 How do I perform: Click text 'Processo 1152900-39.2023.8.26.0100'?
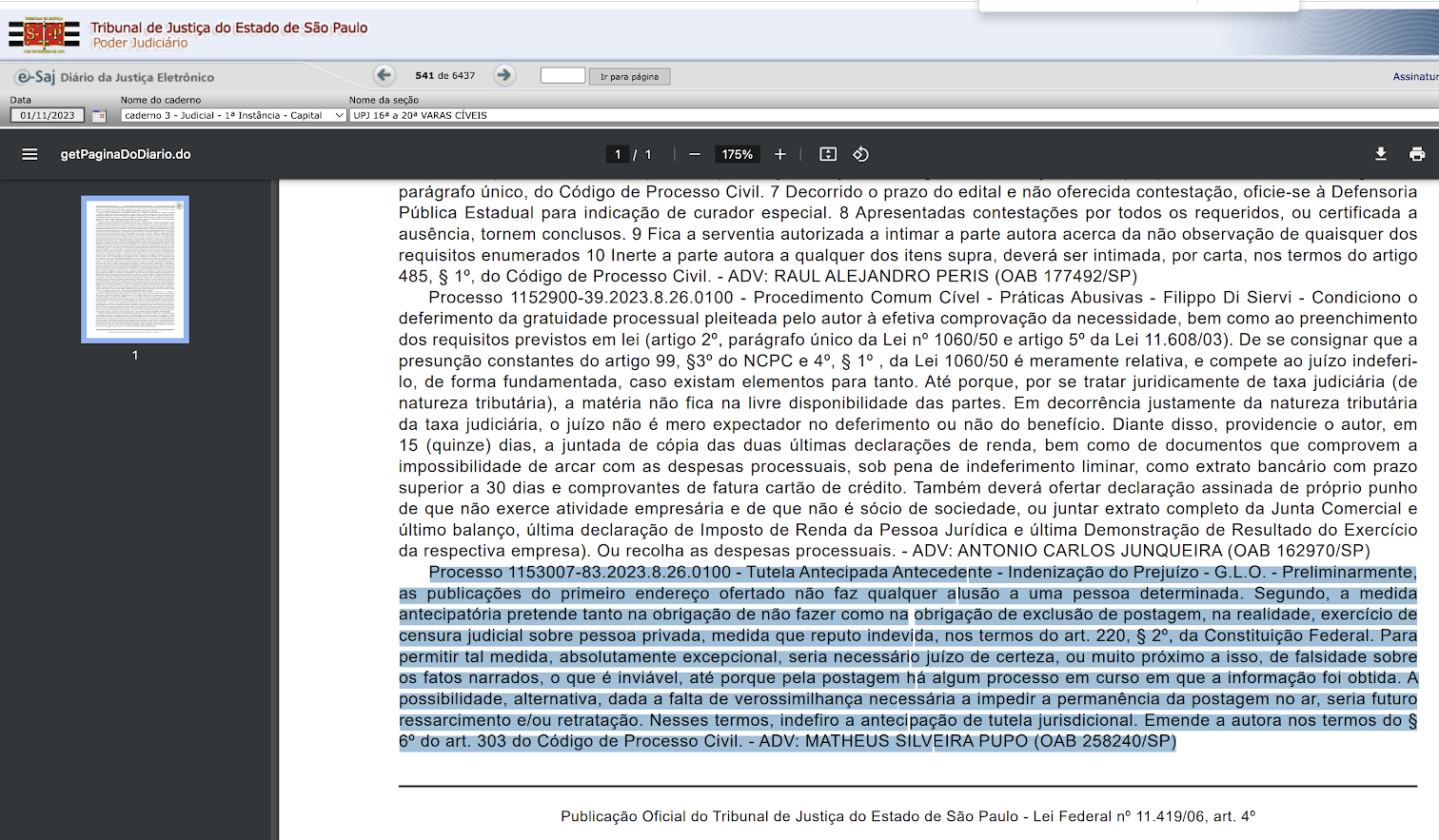(581, 298)
